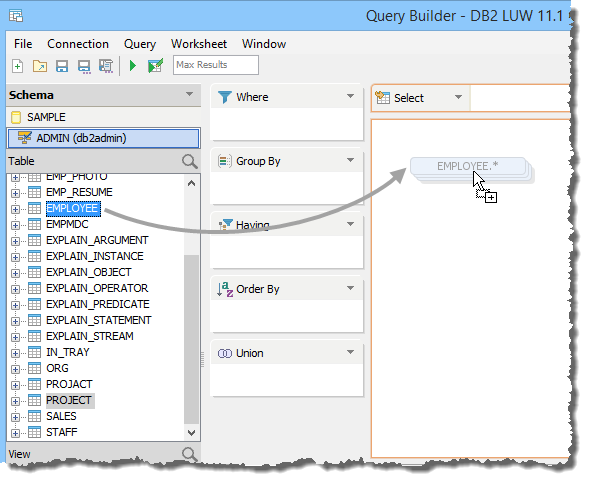589x481 pixels.
Task: Select the PROJECT table
Action: pos(69,400)
